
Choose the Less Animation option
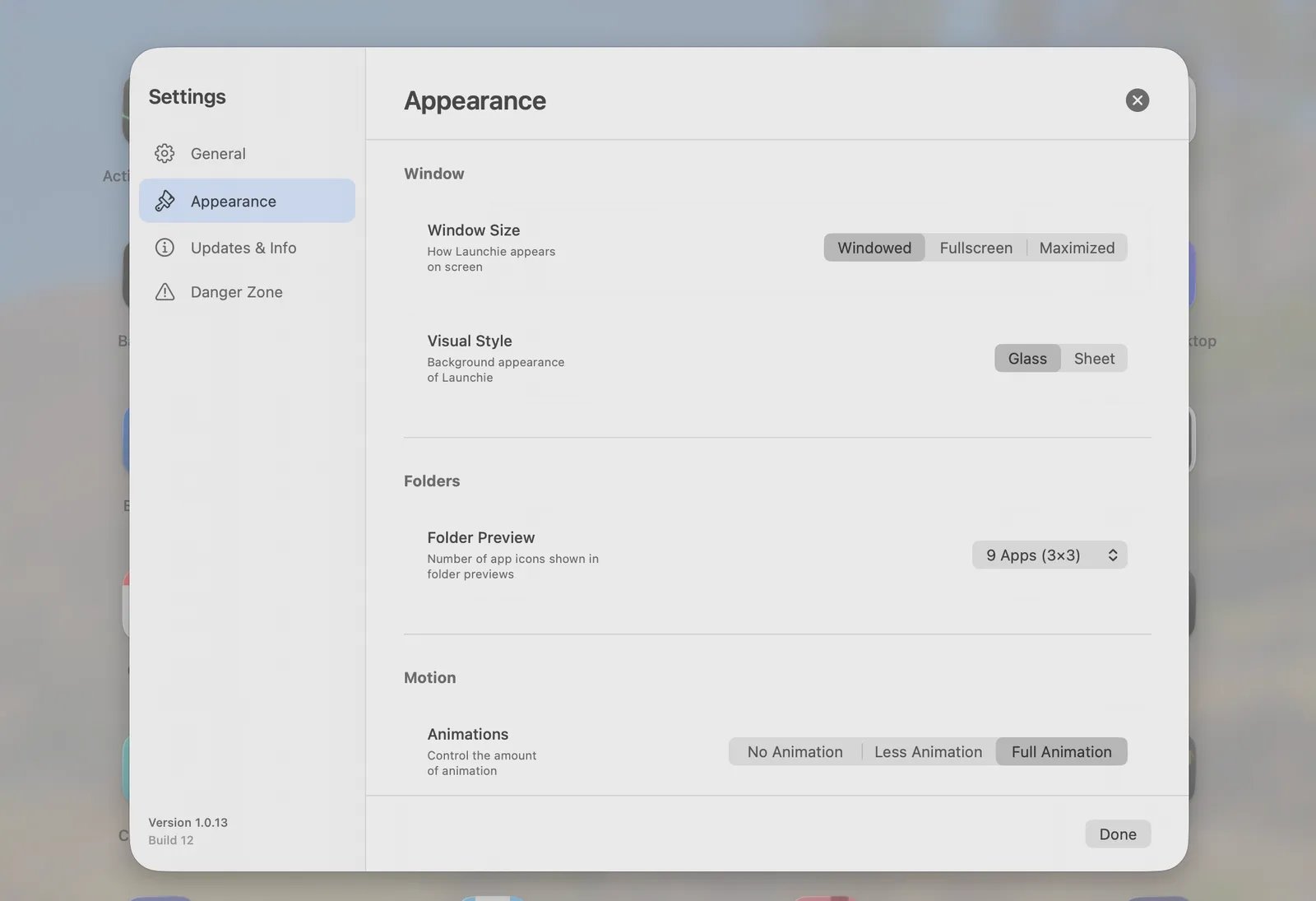(x=928, y=752)
